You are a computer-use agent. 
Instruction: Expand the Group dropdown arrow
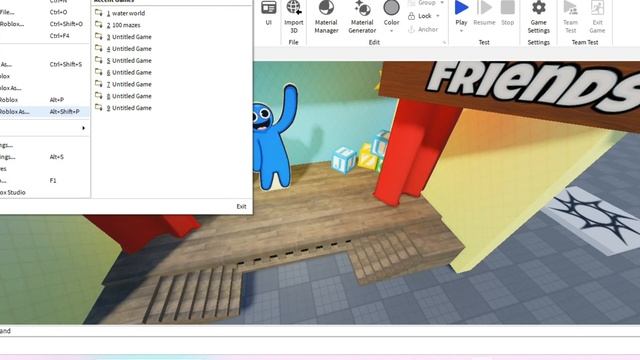coord(442,3)
